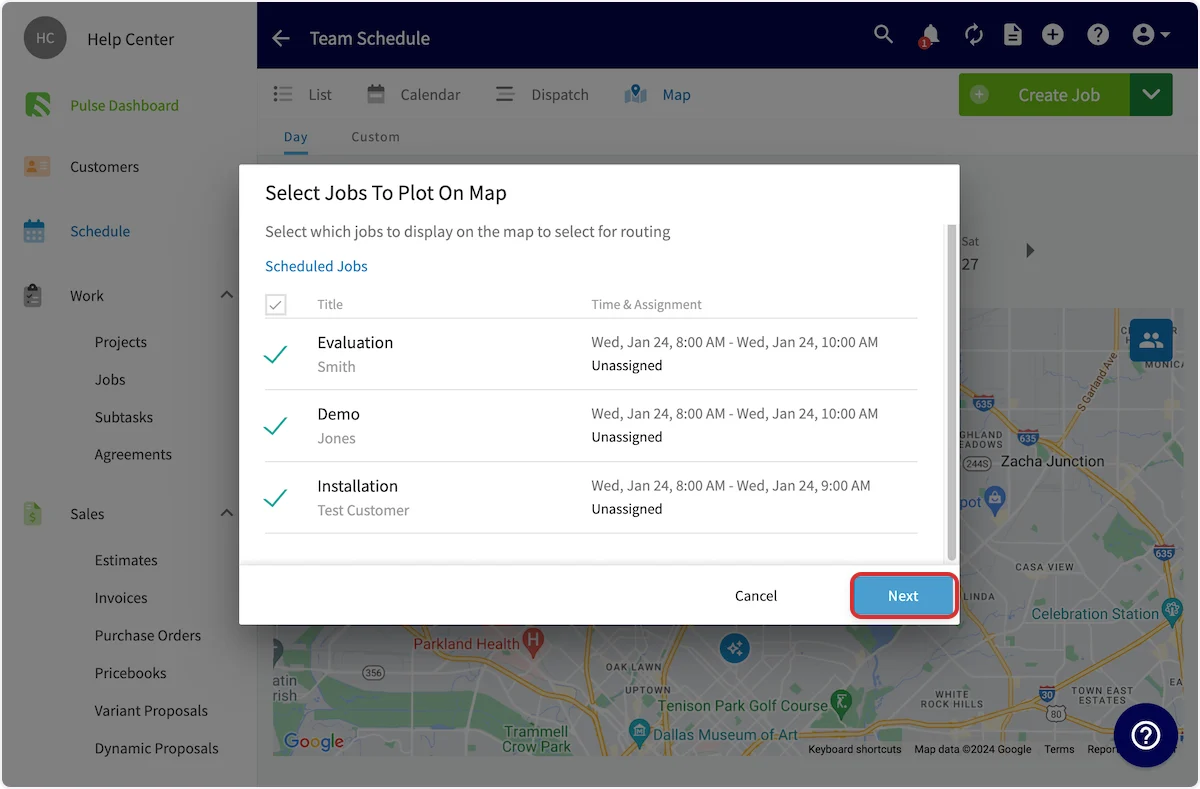
Task: Click Cancel in the dialog
Action: click(x=756, y=595)
